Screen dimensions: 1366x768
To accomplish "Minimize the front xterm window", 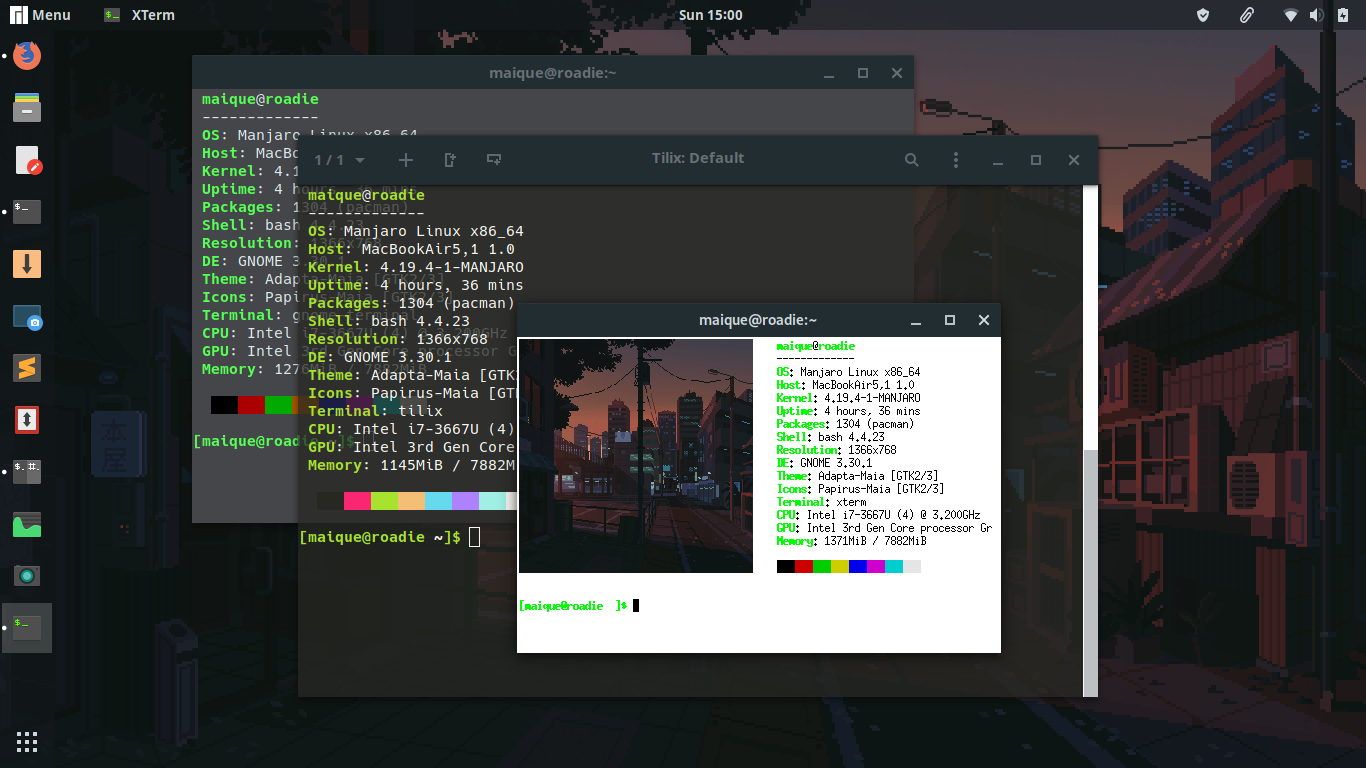I will click(x=916, y=320).
